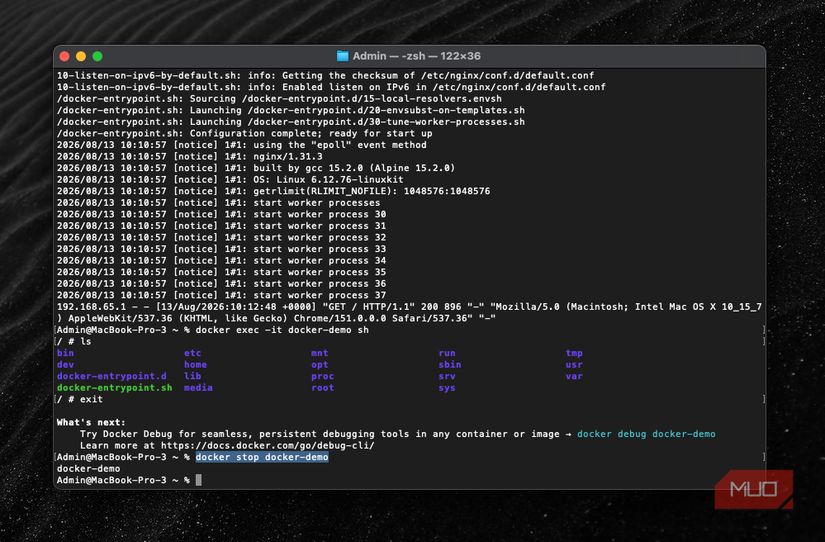Click the '192.168.65.1' GET request log line
Screen dimensions: 825x542
coord(409,313)
